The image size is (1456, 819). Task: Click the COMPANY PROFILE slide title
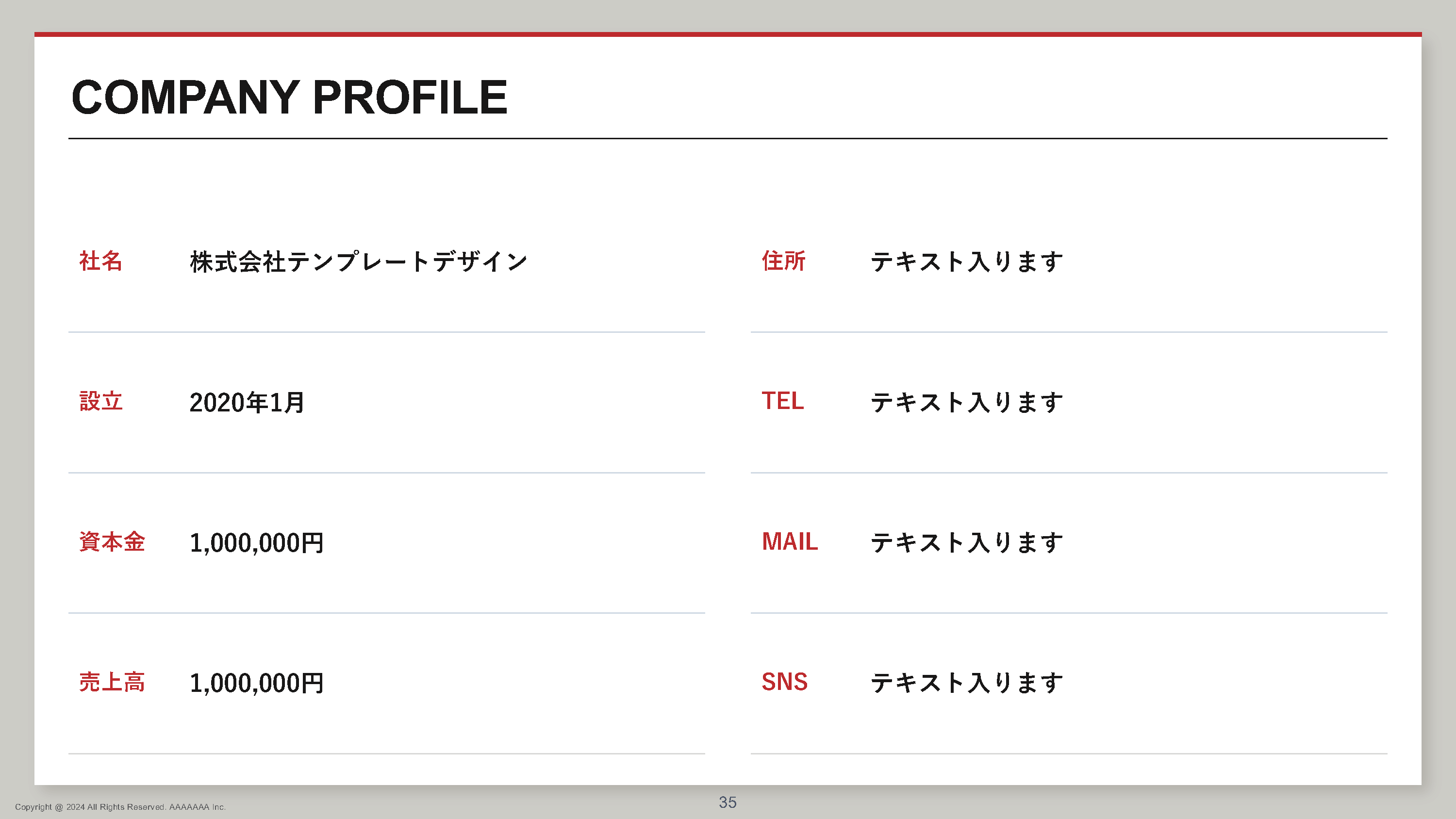click(289, 97)
